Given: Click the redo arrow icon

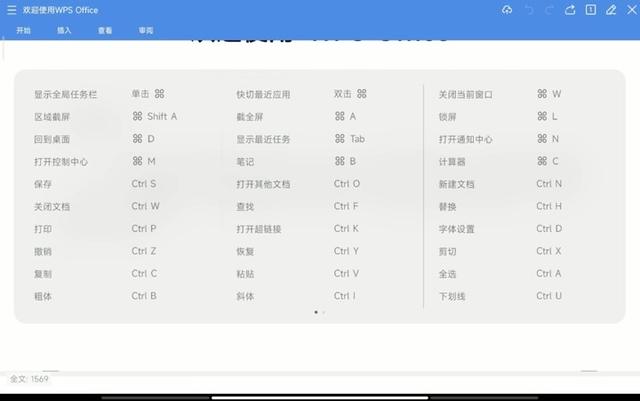Looking at the screenshot, I should pyautogui.click(x=549, y=10).
